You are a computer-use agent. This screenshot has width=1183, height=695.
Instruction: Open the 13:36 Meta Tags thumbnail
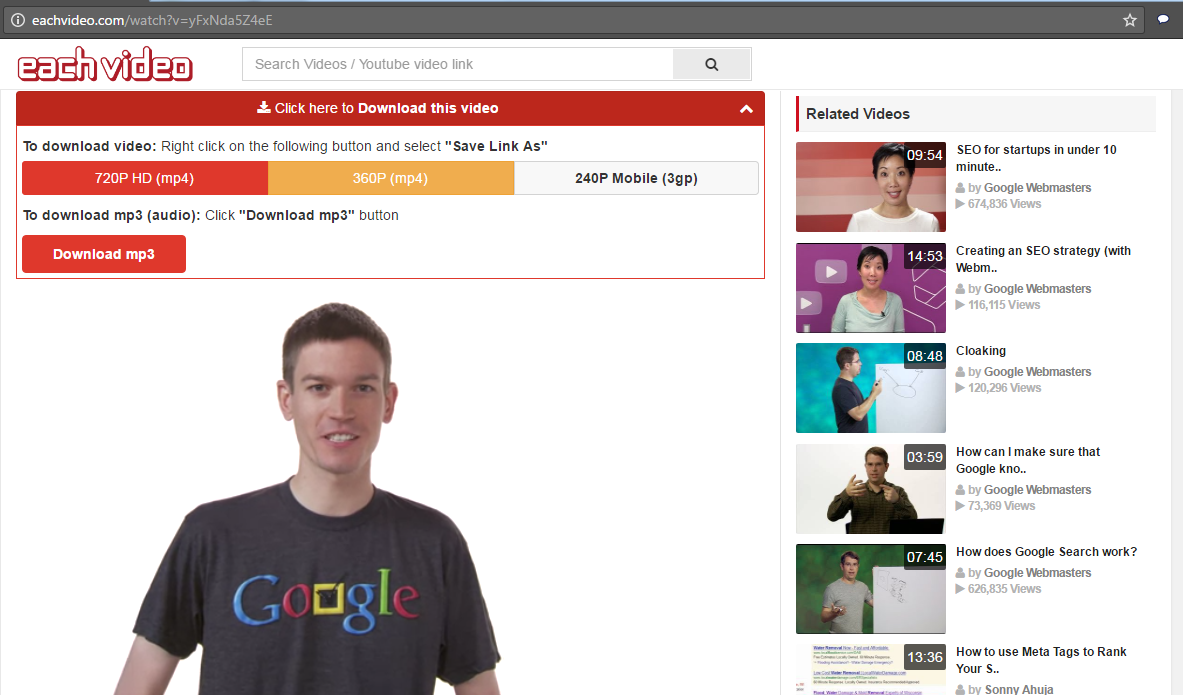pyautogui.click(x=871, y=669)
